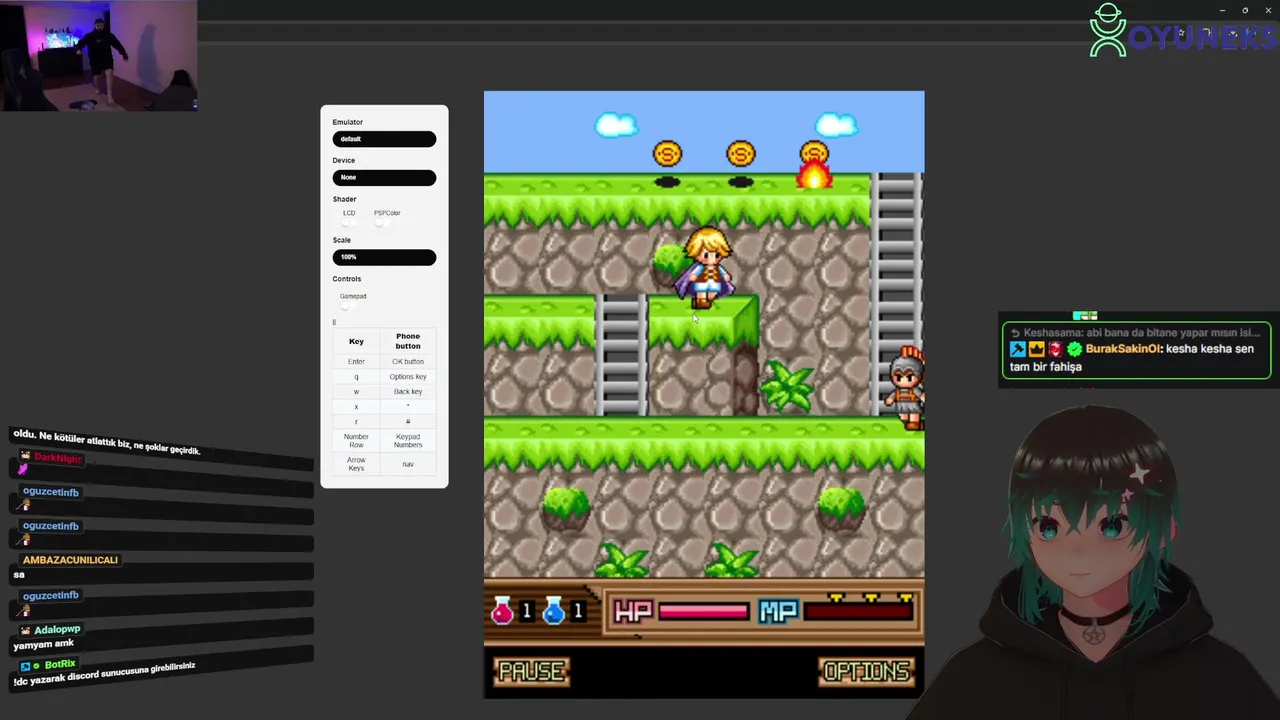Screen dimensions: 1280x720
Task: Click the blonde hero character sprite
Action: (x=705, y=268)
